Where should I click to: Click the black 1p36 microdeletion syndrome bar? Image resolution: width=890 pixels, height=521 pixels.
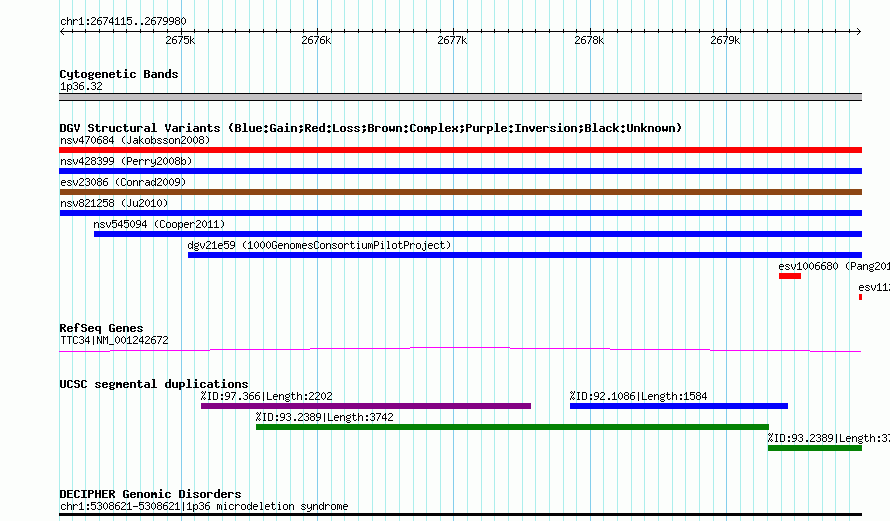460,515
